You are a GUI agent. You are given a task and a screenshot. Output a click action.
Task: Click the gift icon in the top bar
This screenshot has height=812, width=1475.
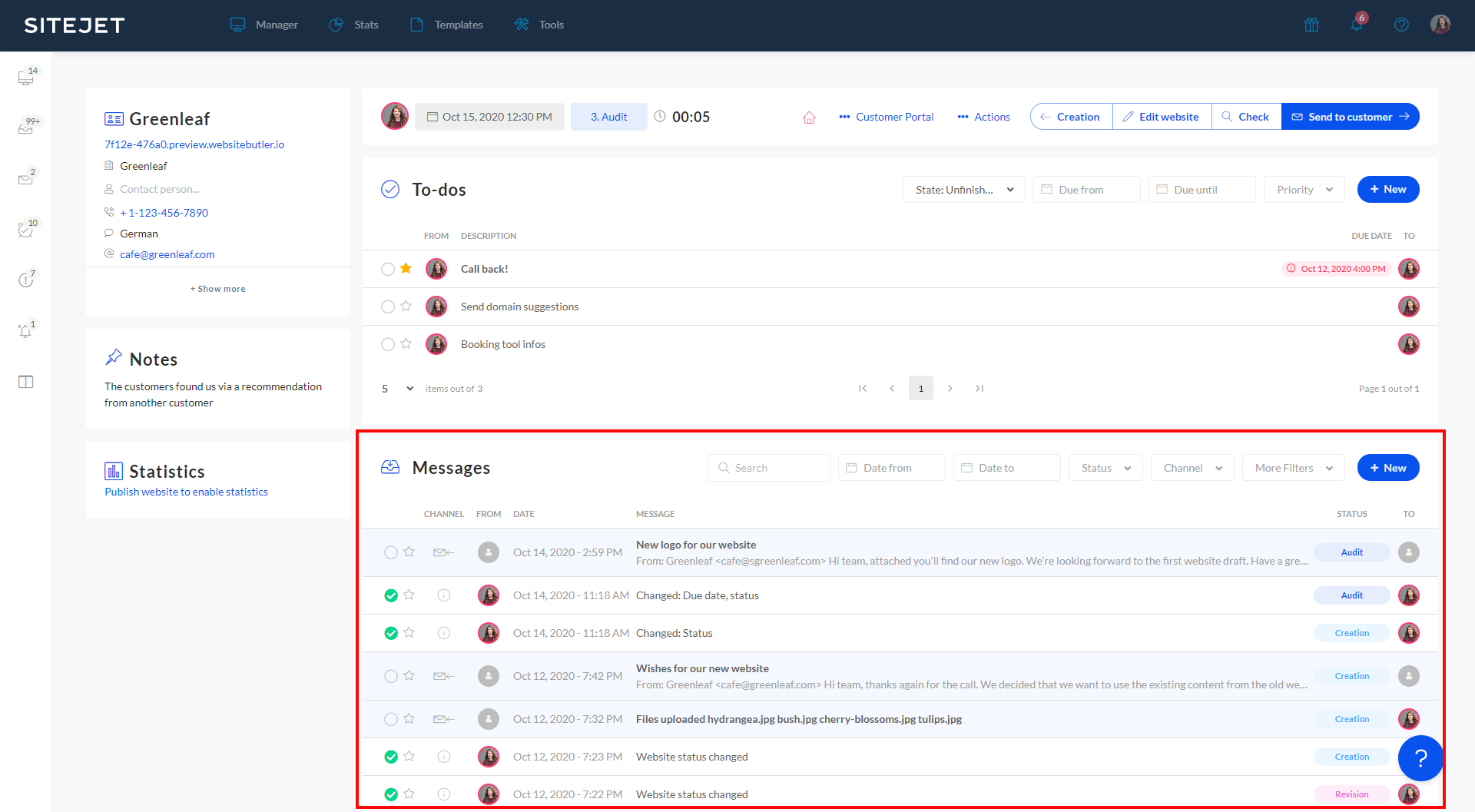[1311, 25]
